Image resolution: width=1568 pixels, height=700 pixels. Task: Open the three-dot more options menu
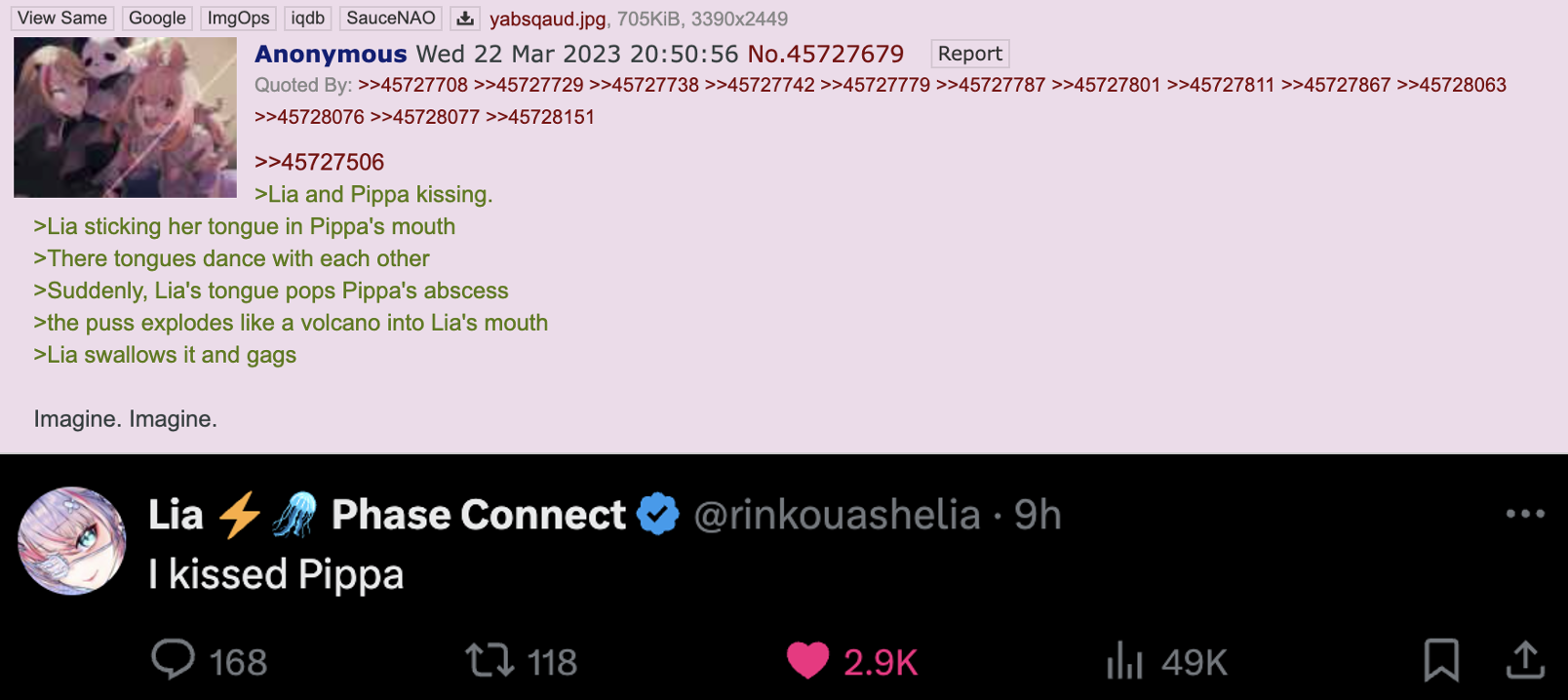(x=1525, y=514)
